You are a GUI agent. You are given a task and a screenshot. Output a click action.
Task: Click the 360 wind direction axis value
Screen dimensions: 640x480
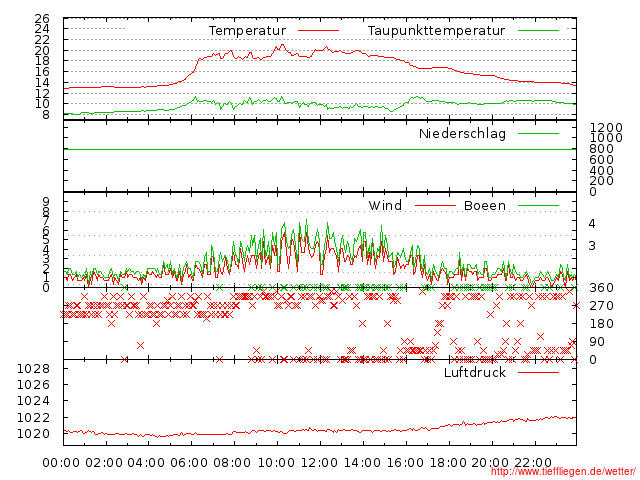pos(602,288)
